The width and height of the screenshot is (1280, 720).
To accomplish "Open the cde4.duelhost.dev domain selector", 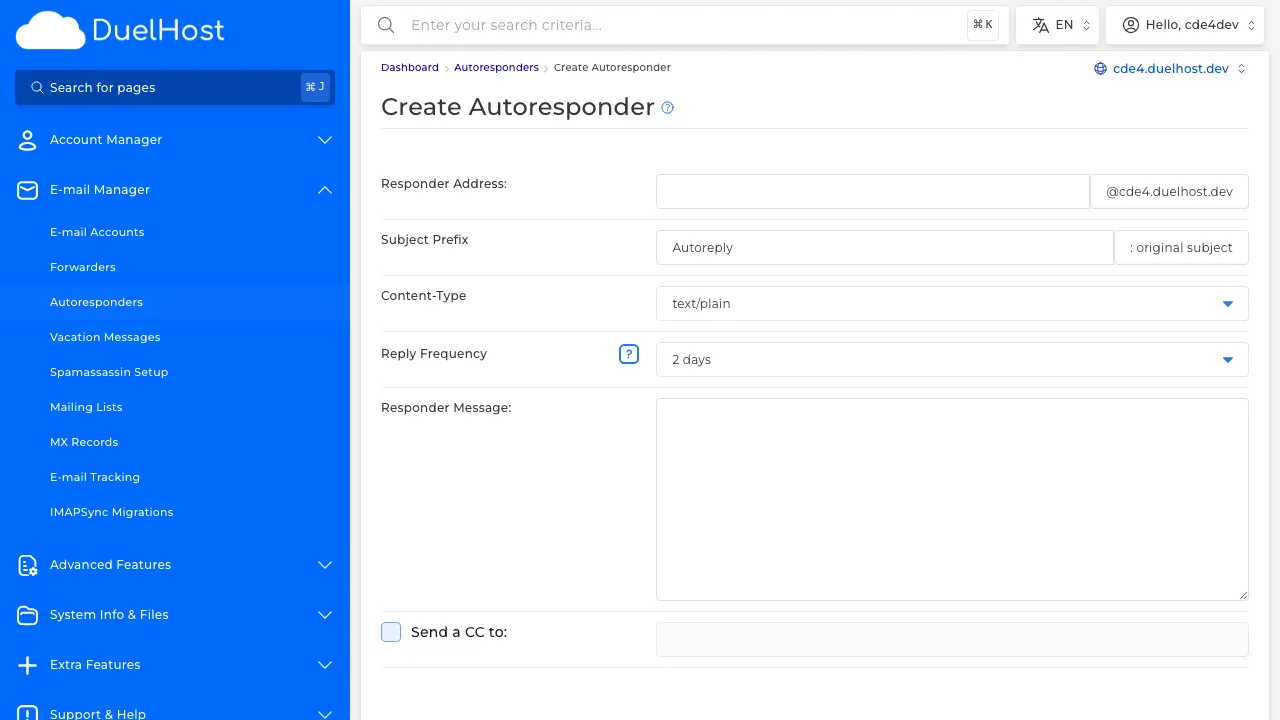I will pyautogui.click(x=1170, y=69).
